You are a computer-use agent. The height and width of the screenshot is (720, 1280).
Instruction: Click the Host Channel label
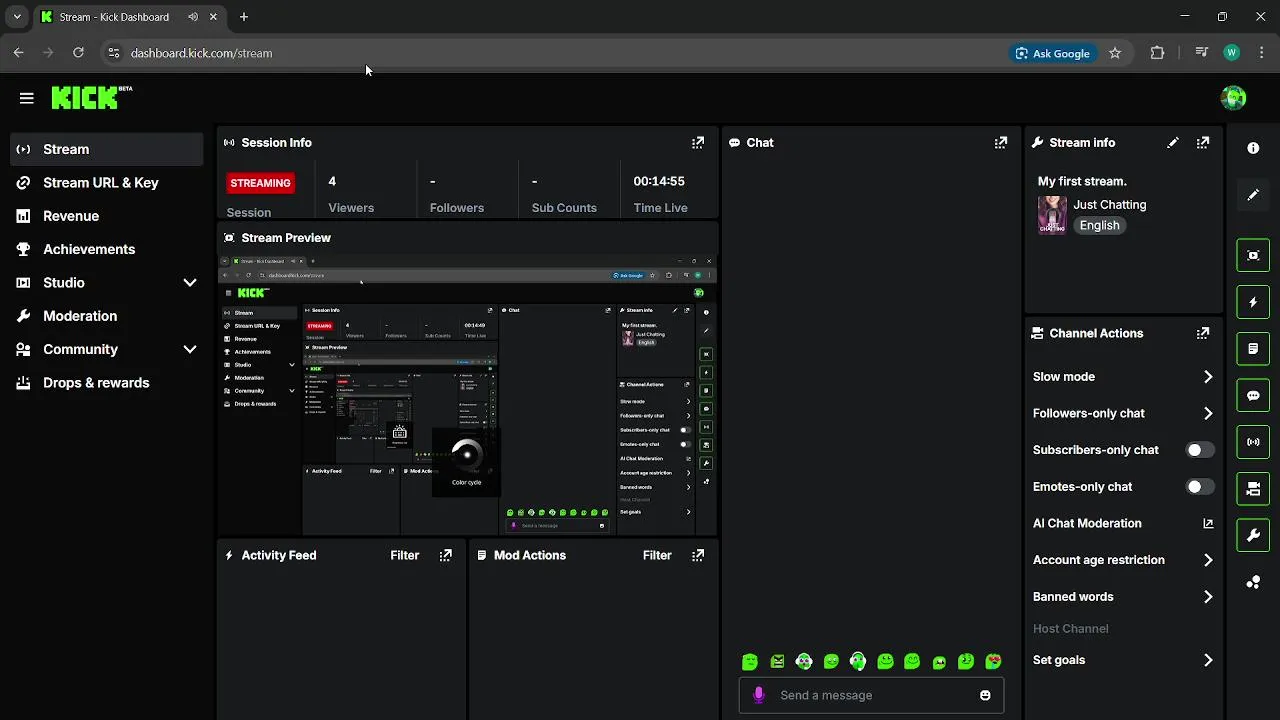point(1070,629)
